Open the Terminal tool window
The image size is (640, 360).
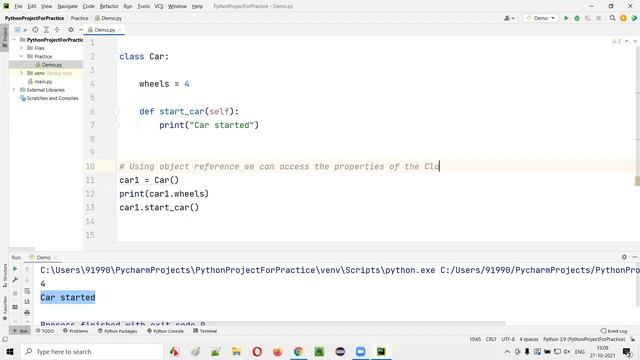pos(205,331)
